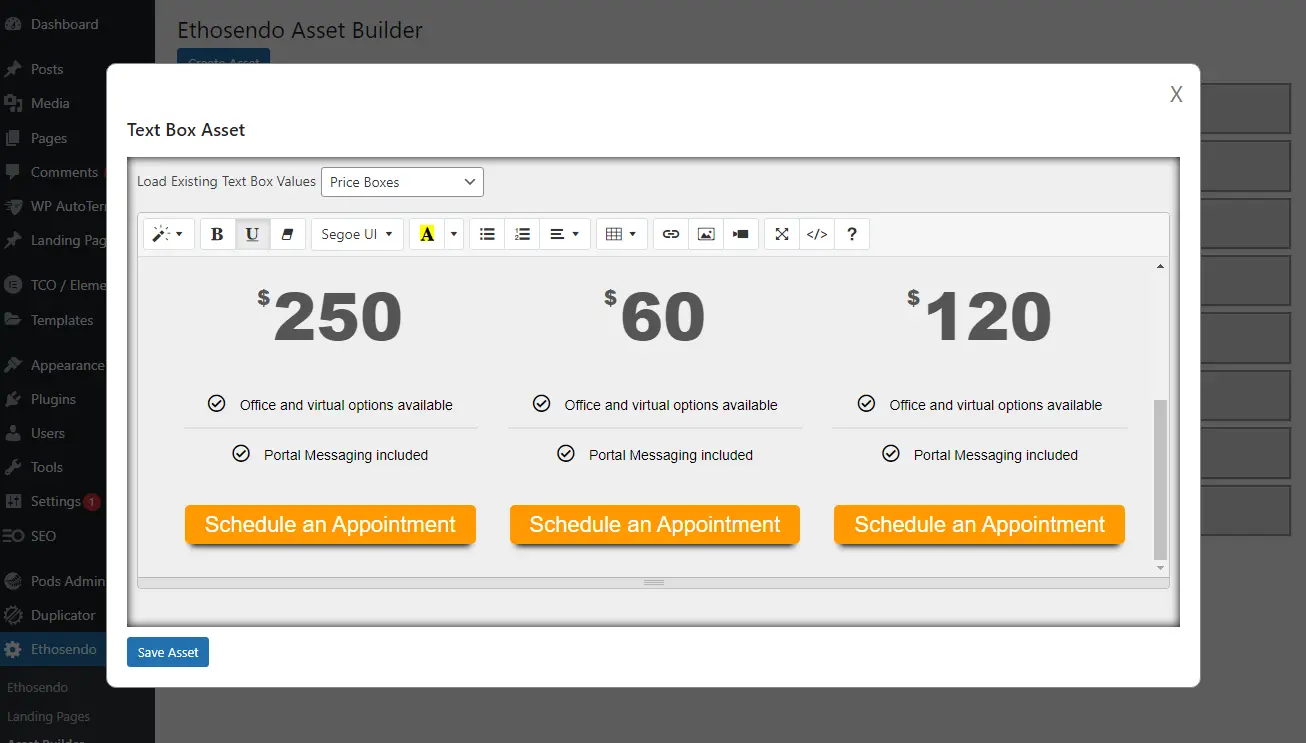Open the Load Existing Text Box Values dropdown
Viewport: 1306px width, 743px height.
pyautogui.click(x=402, y=181)
